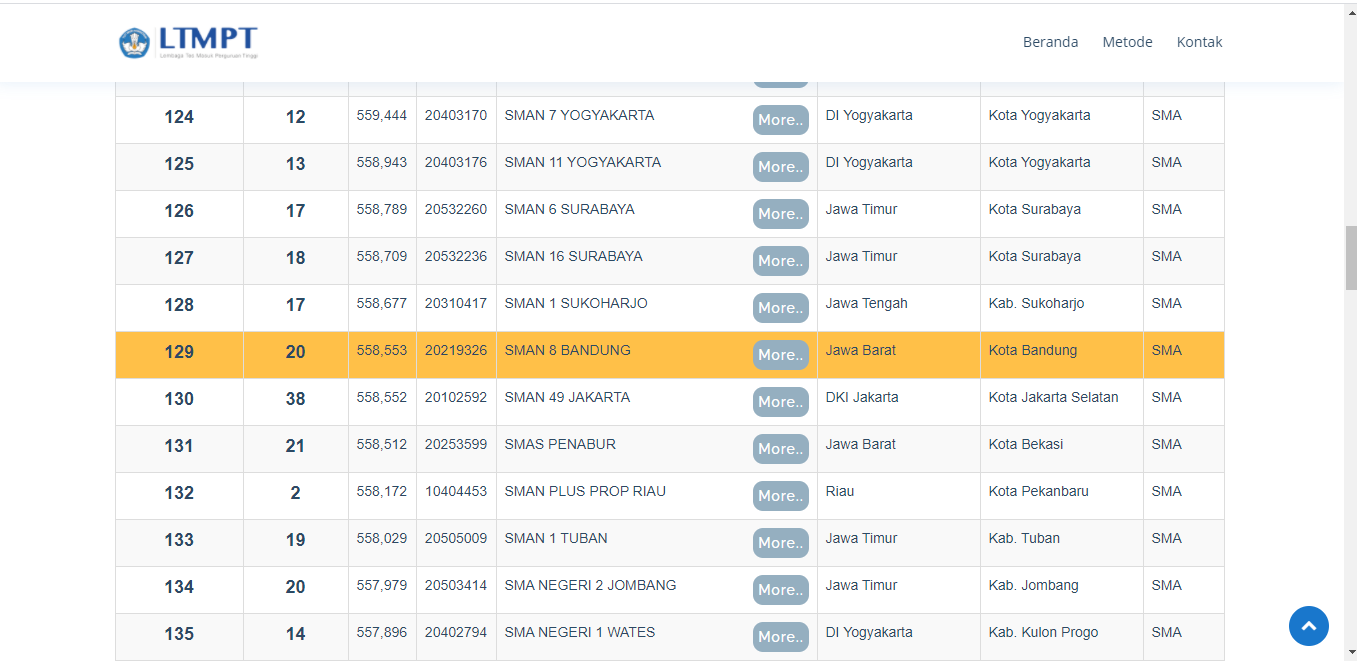Image resolution: width=1357 pixels, height=661 pixels.
Task: Open the Metode menu item
Action: 1127,42
